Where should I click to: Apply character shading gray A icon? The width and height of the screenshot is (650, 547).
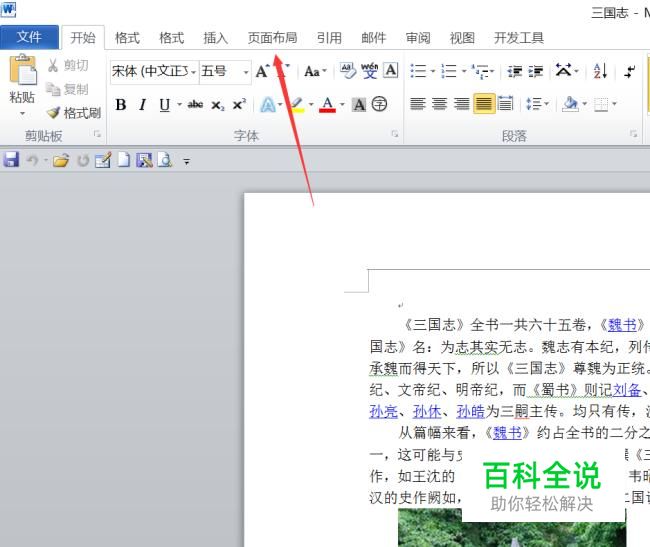pyautogui.click(x=359, y=104)
